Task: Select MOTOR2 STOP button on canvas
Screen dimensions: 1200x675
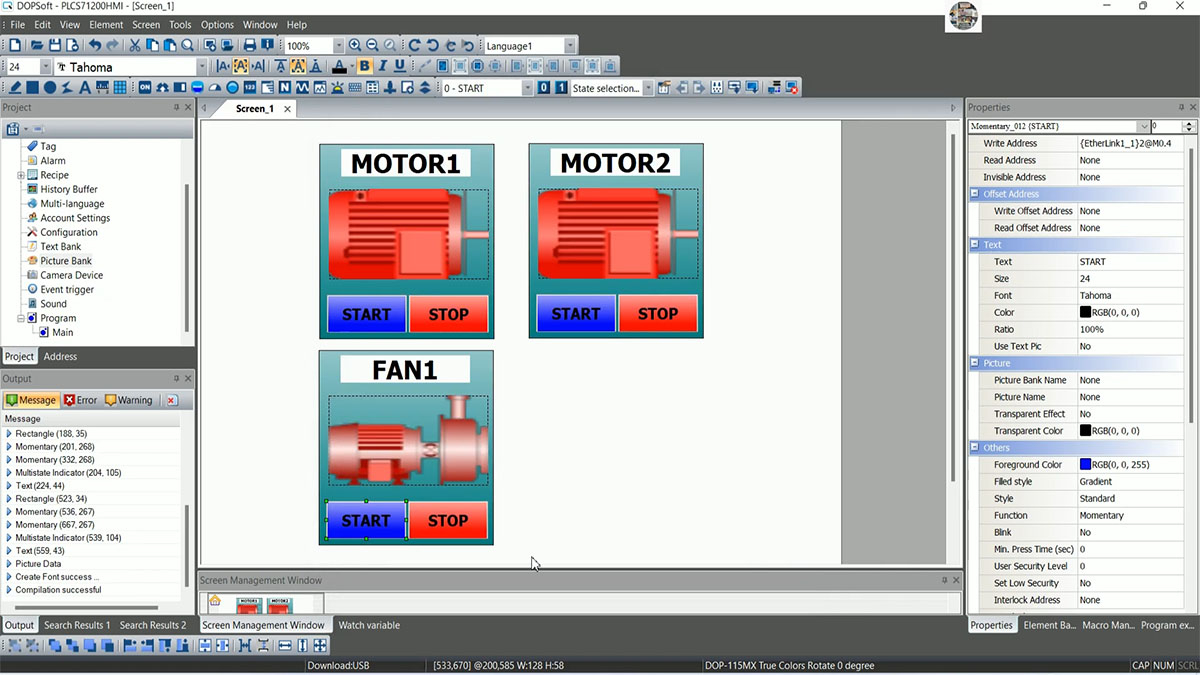Action: tap(658, 314)
